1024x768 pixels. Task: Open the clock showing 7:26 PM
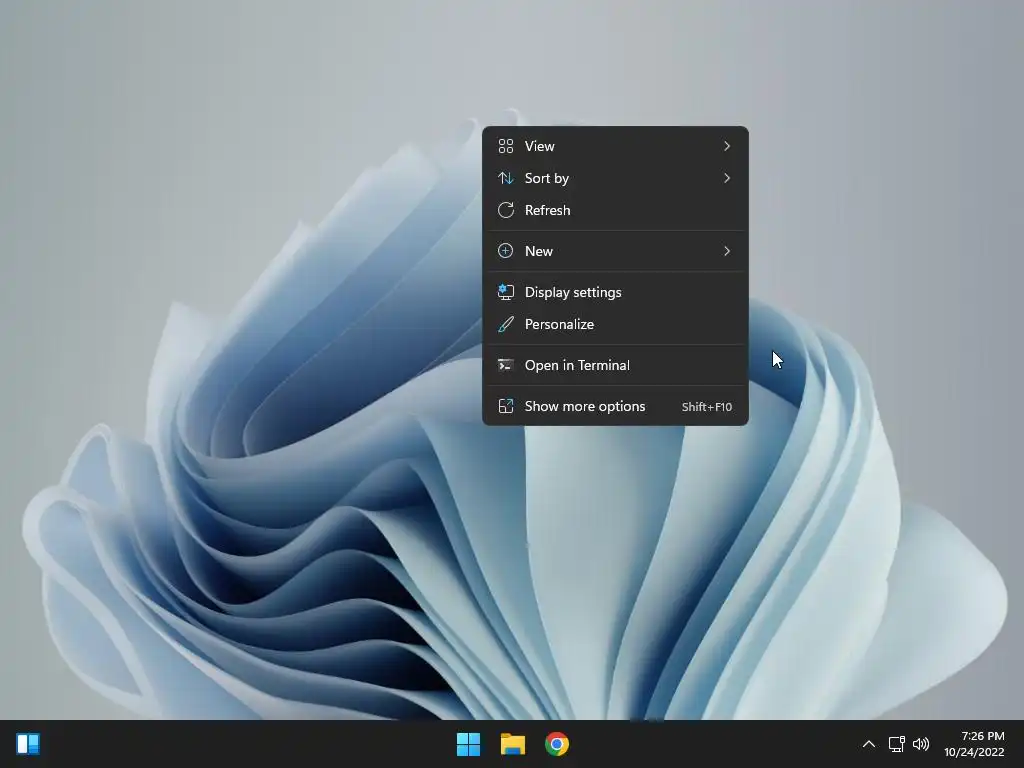974,744
